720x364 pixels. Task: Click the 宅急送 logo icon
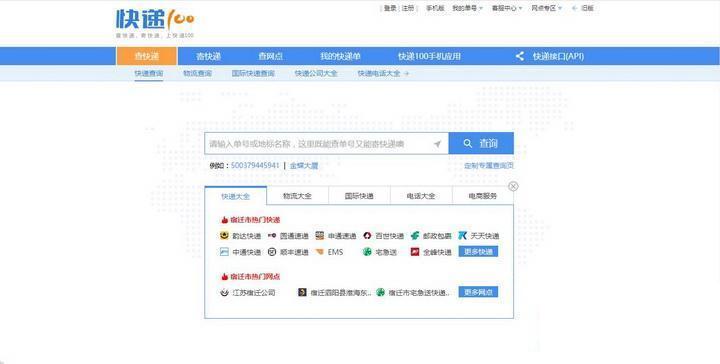[x=367, y=252]
